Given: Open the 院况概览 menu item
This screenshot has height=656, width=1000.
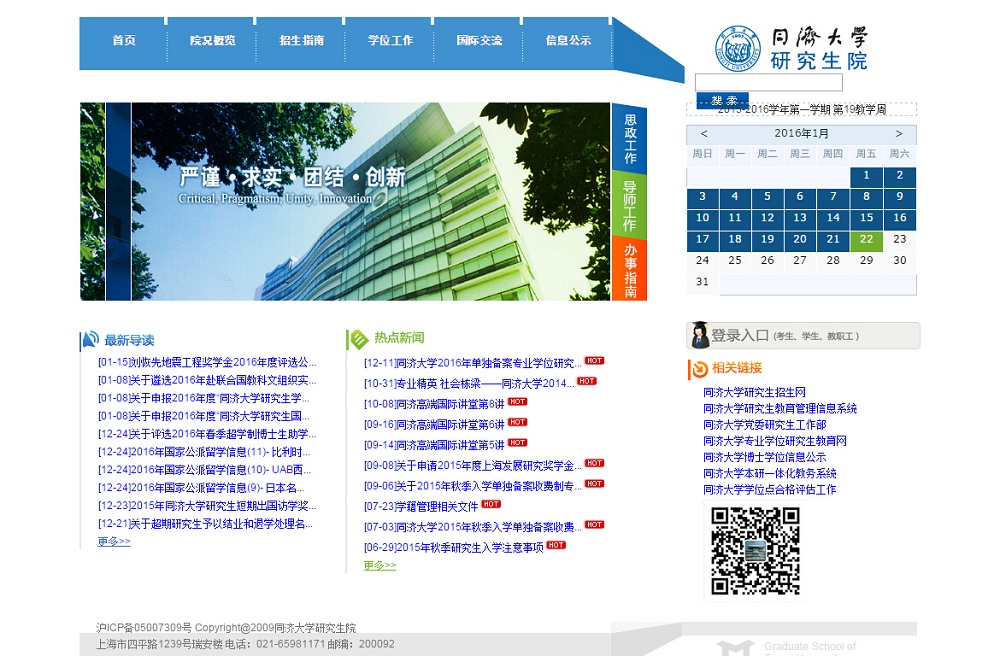Looking at the screenshot, I should point(212,40).
